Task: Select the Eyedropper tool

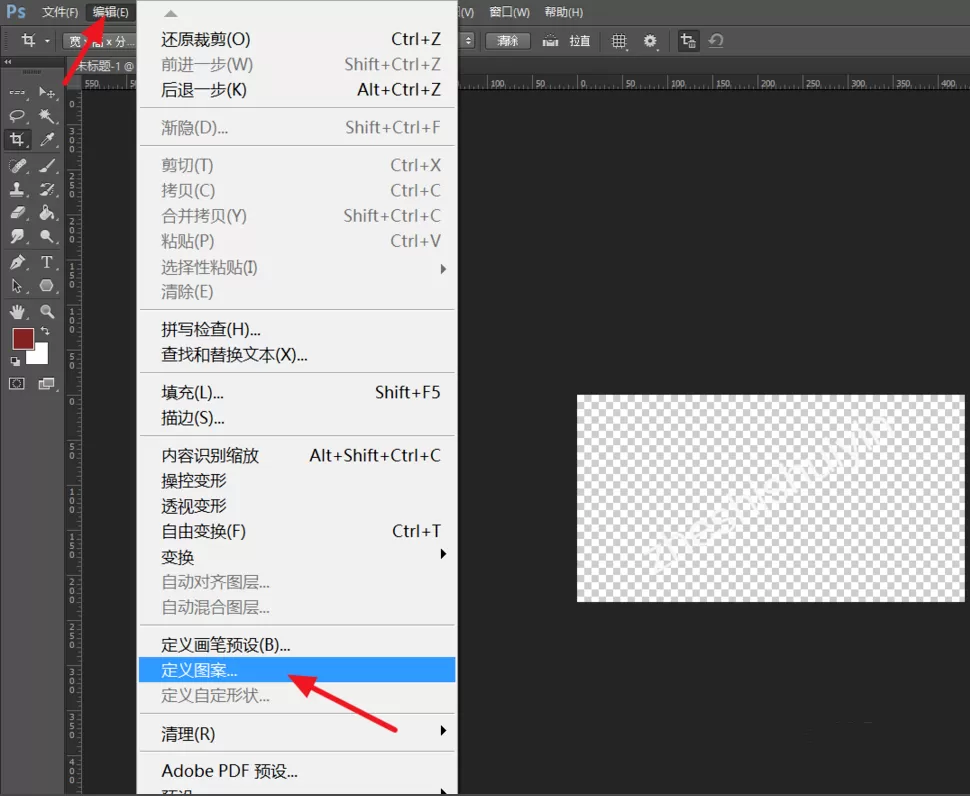Action: point(46,140)
